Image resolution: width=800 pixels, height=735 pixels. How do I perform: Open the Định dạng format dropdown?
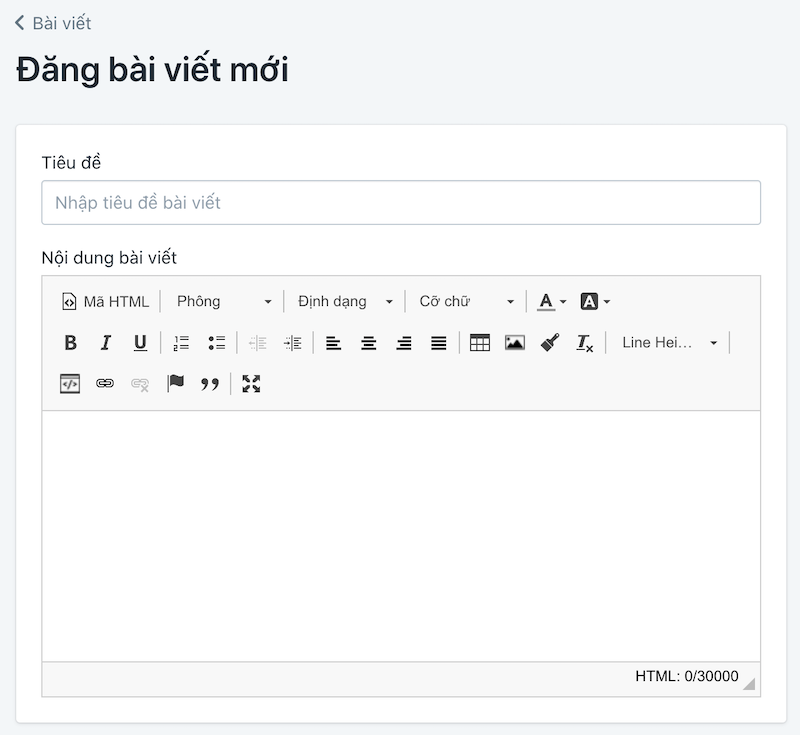click(x=344, y=300)
